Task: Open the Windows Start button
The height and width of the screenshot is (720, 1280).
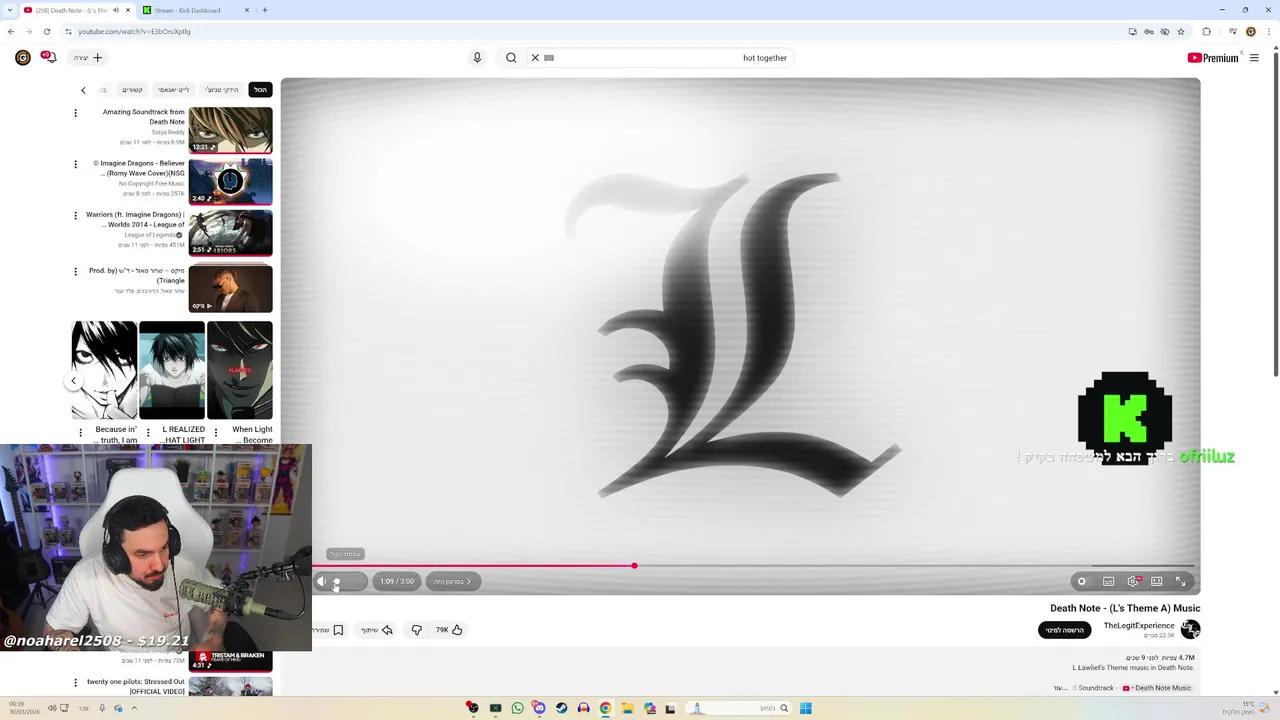Action: click(805, 708)
